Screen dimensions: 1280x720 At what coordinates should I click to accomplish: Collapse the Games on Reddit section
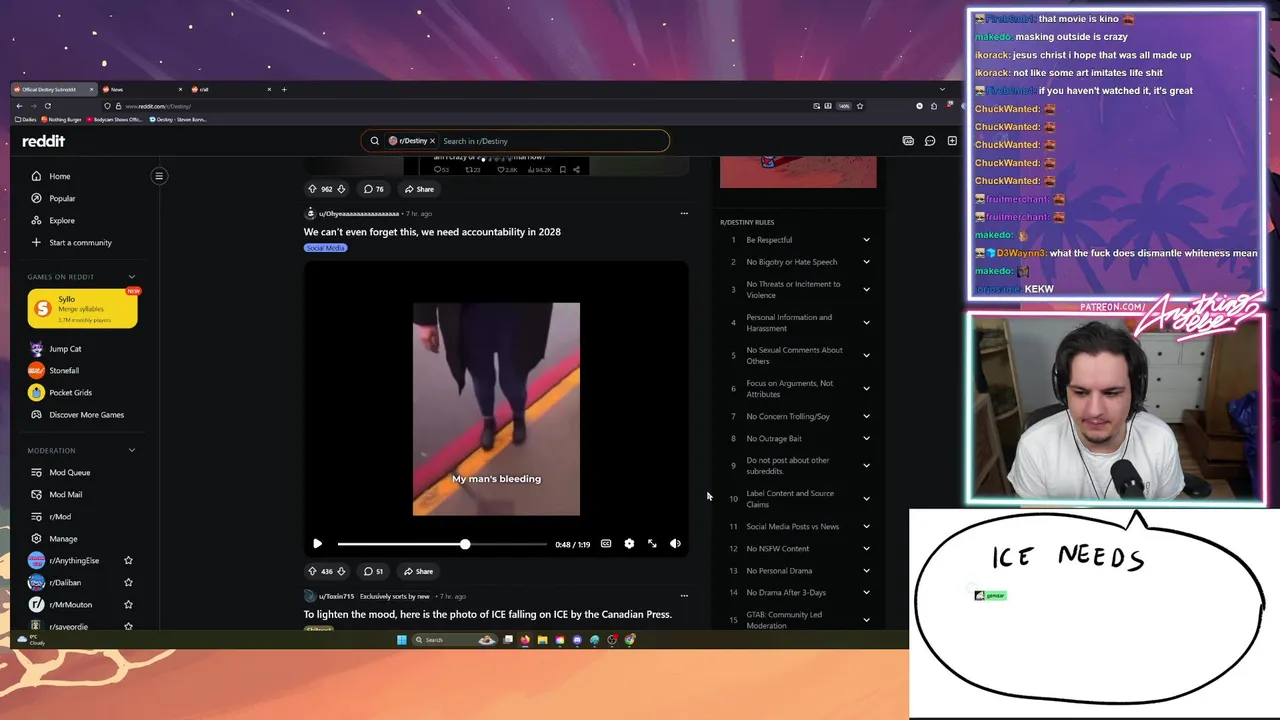click(x=131, y=277)
